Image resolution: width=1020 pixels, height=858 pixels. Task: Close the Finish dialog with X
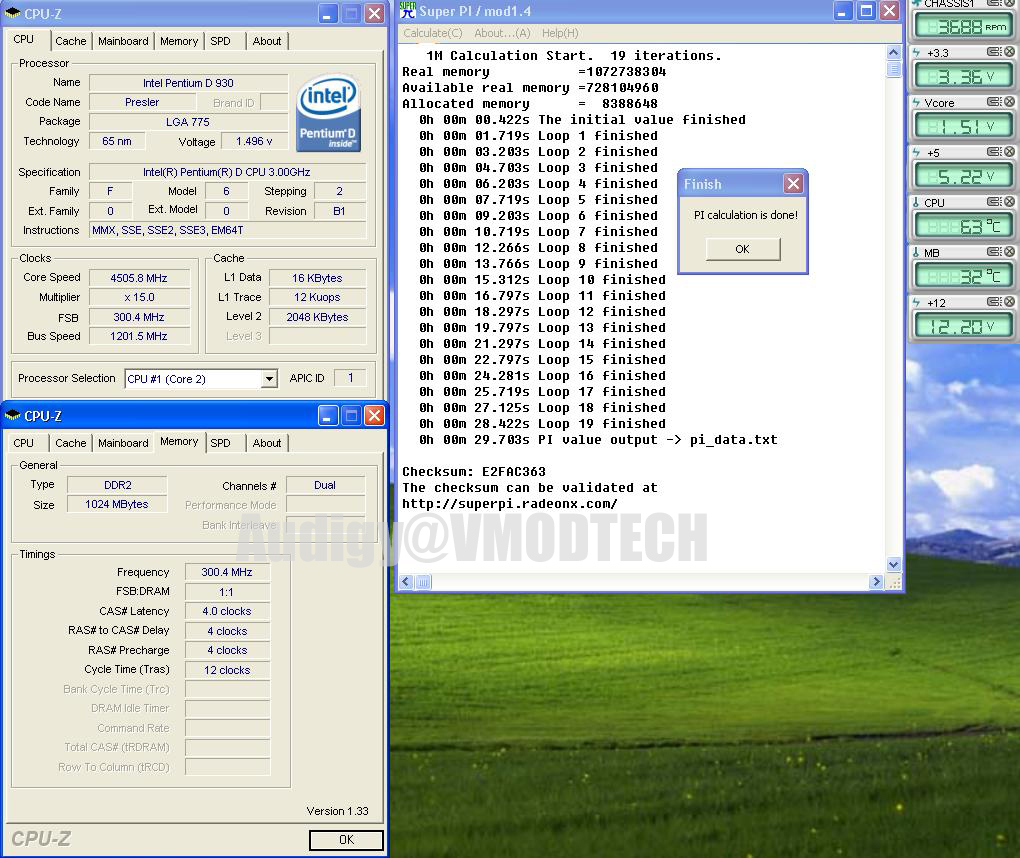(793, 184)
